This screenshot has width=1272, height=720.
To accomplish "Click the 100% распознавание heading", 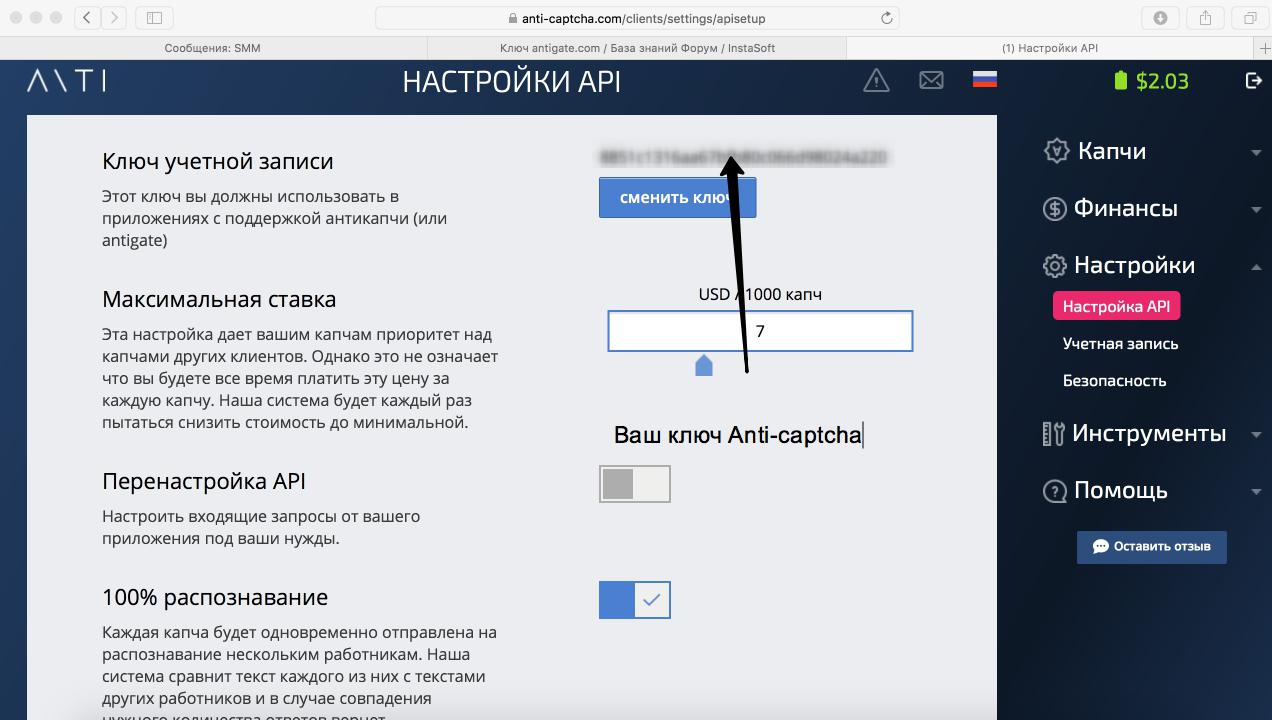I will 215,597.
